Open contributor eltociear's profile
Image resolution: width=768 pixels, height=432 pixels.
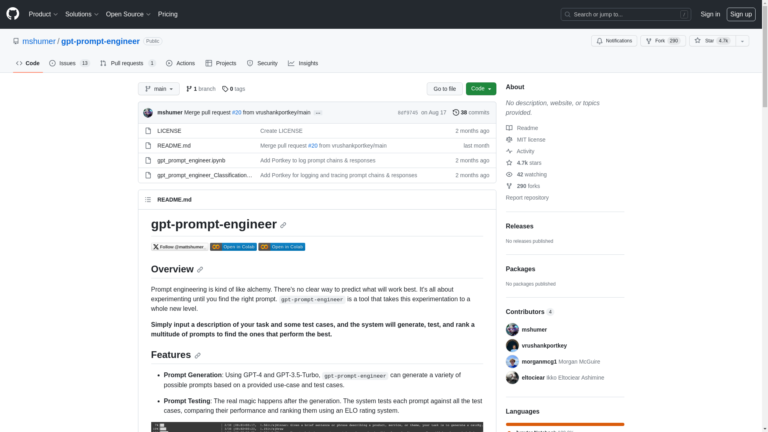533,378
